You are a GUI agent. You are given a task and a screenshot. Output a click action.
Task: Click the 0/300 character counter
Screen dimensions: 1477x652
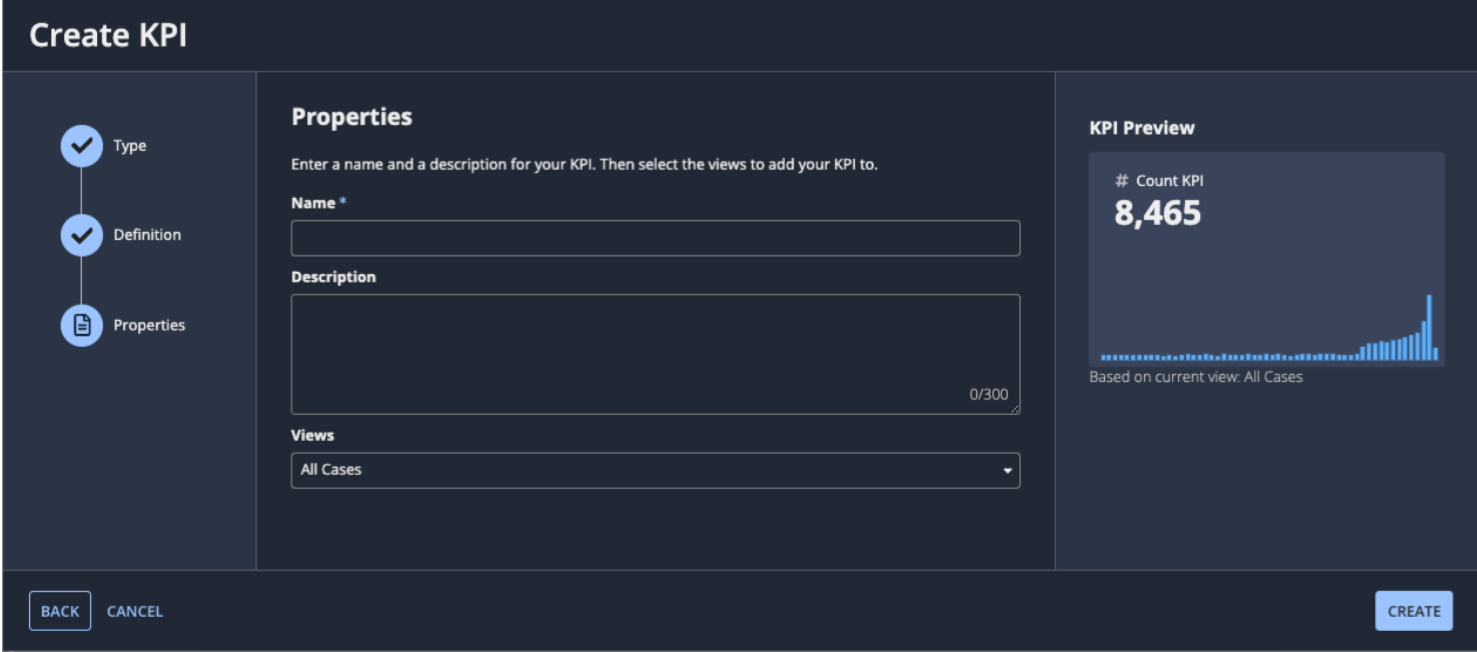coord(988,395)
